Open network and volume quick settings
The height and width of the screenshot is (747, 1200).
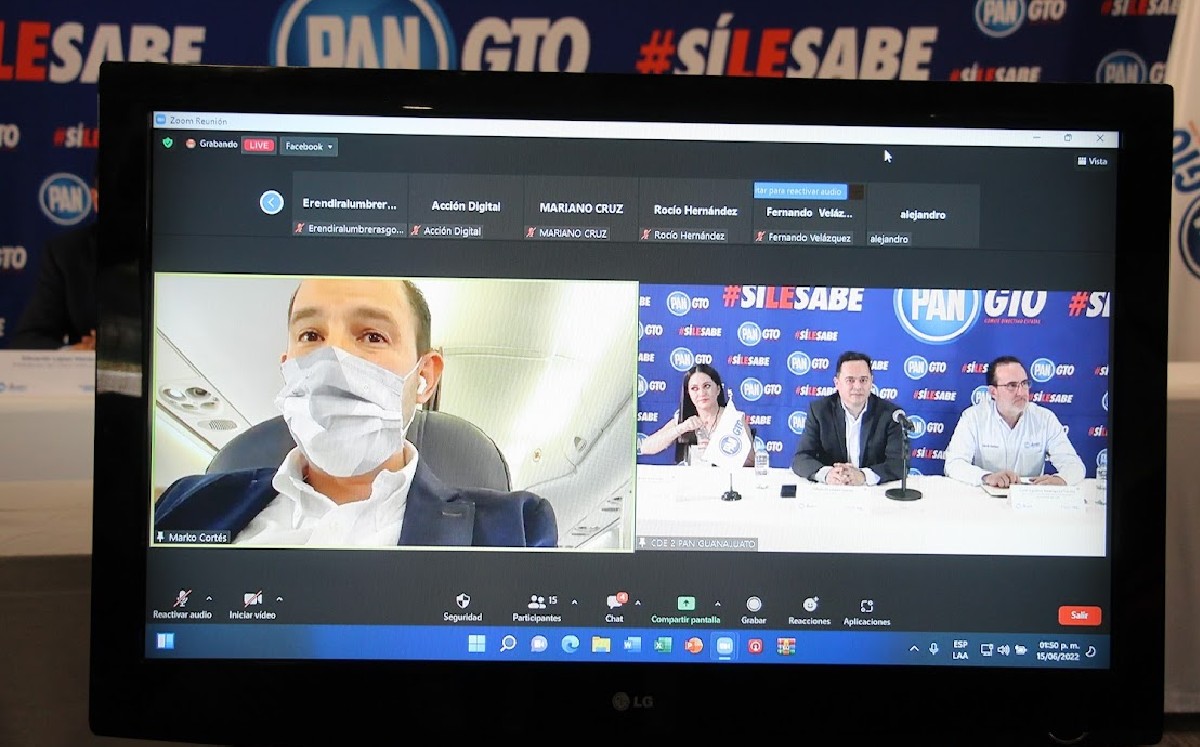pos(1003,650)
